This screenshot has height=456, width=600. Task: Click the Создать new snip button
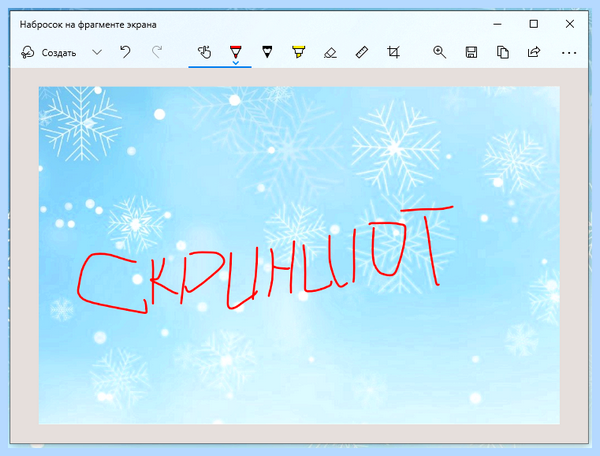click(48, 52)
